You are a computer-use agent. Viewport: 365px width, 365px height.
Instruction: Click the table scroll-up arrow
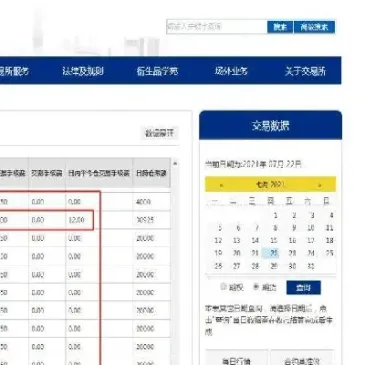point(175,163)
